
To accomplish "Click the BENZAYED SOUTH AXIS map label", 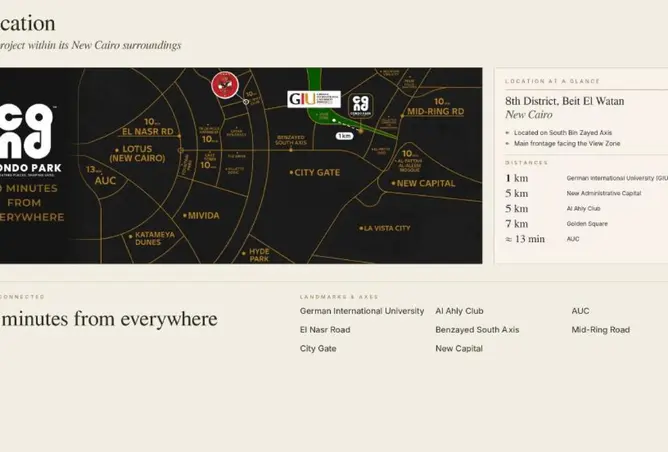I will point(291,140).
